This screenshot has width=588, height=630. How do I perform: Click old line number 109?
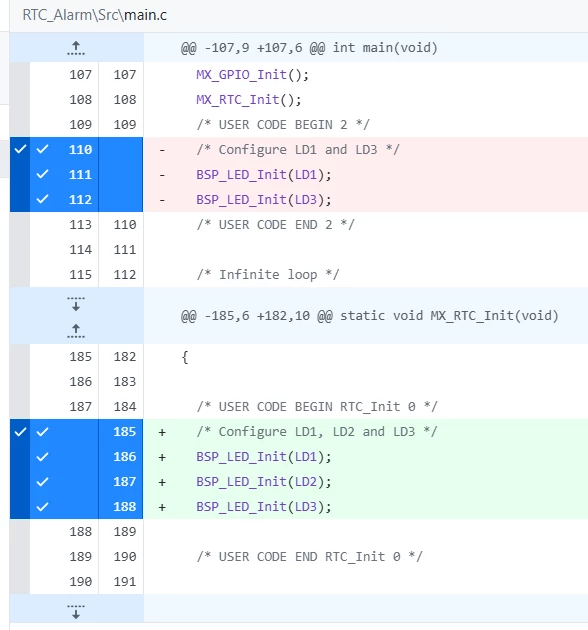click(80, 125)
